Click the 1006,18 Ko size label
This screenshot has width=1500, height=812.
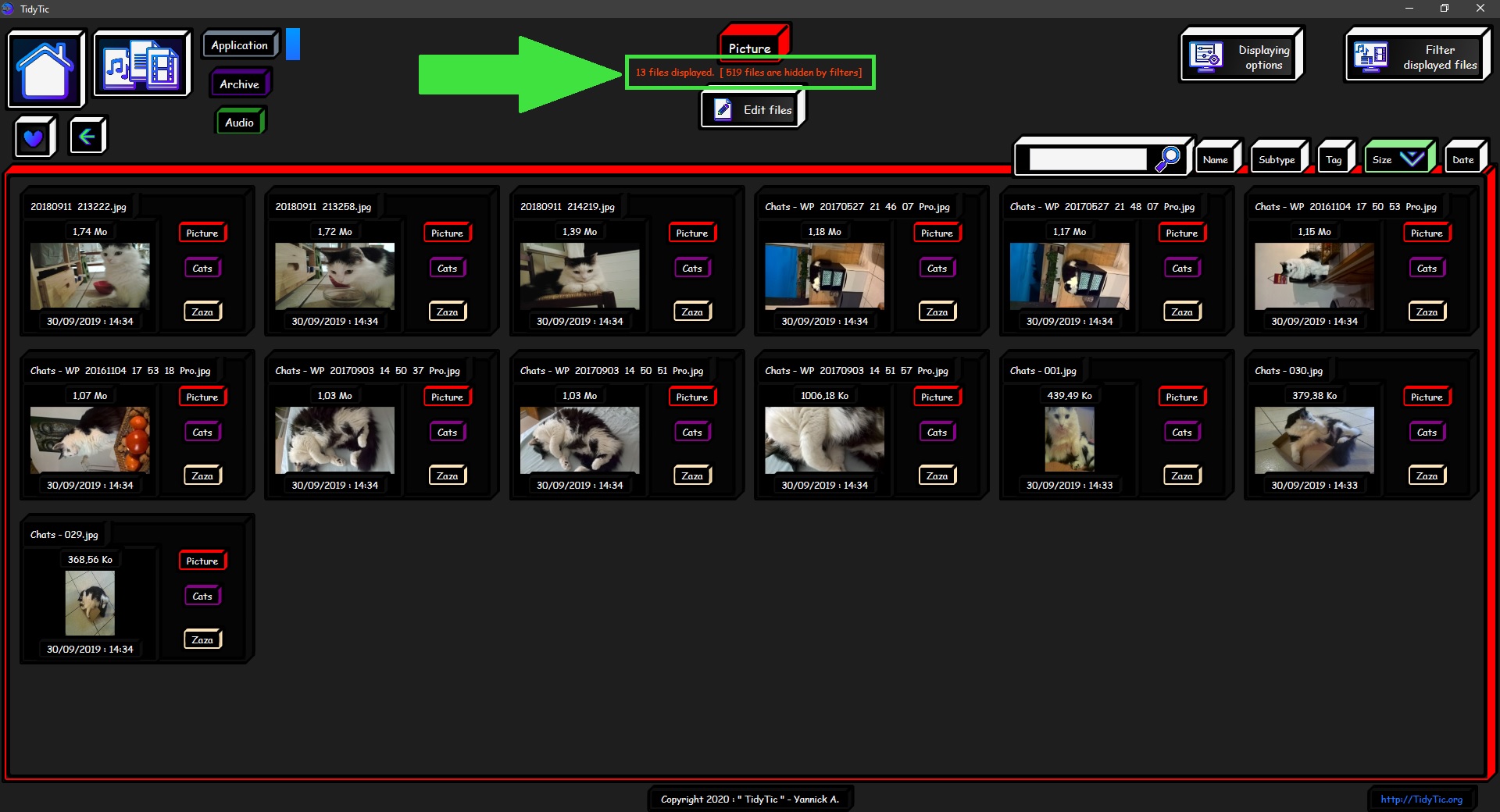click(x=824, y=396)
